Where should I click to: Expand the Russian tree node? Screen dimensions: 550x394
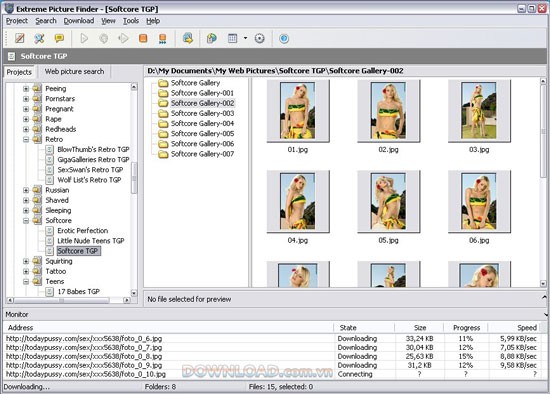[x=26, y=190]
